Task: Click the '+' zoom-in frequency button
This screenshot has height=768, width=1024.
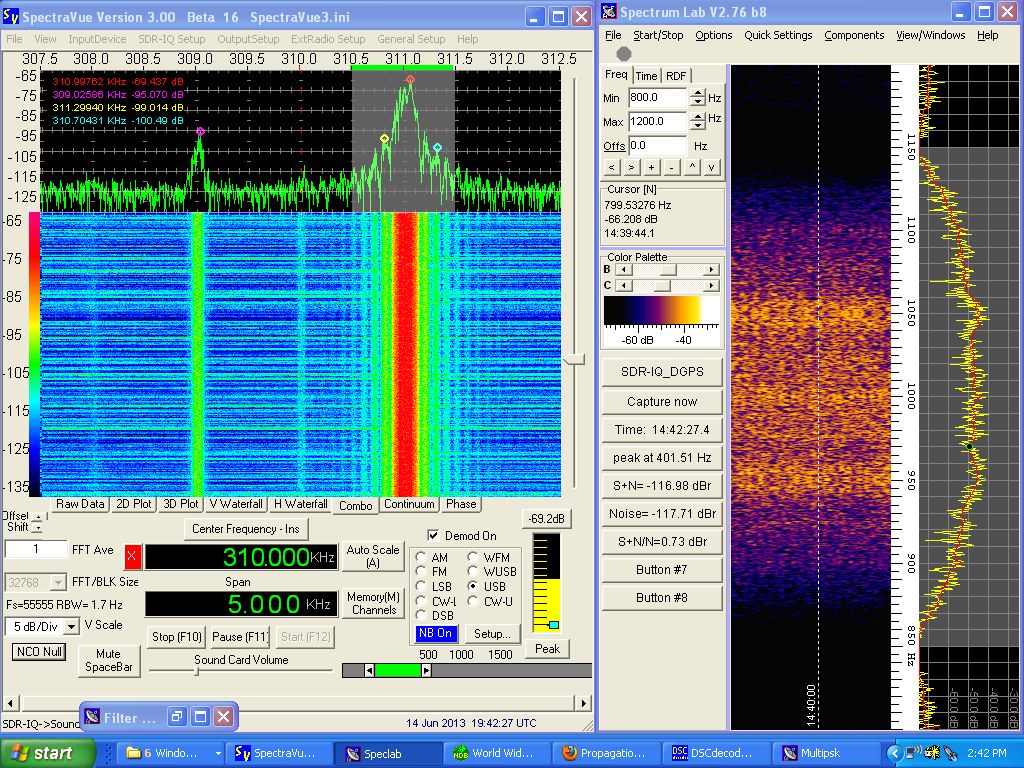Action: pos(651,167)
